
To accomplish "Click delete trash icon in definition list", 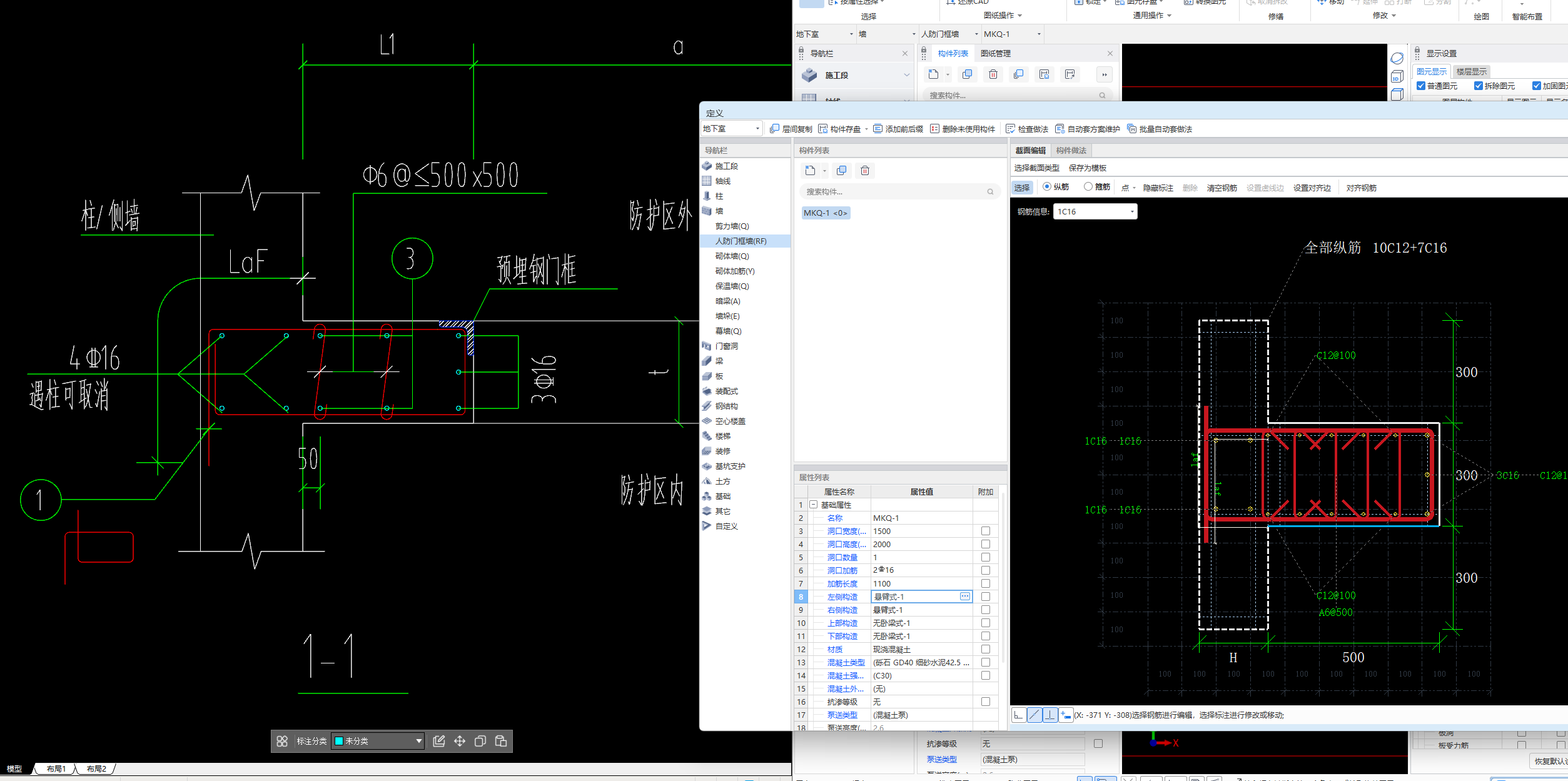I will (x=865, y=171).
